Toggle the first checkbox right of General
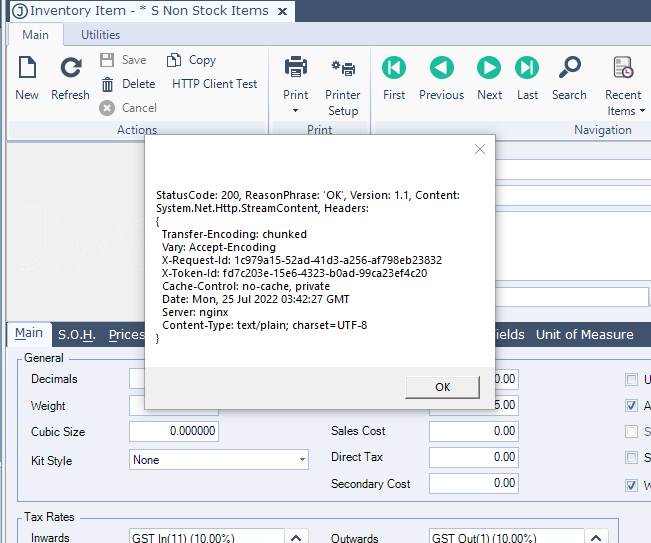This screenshot has height=543, width=651. tap(631, 380)
